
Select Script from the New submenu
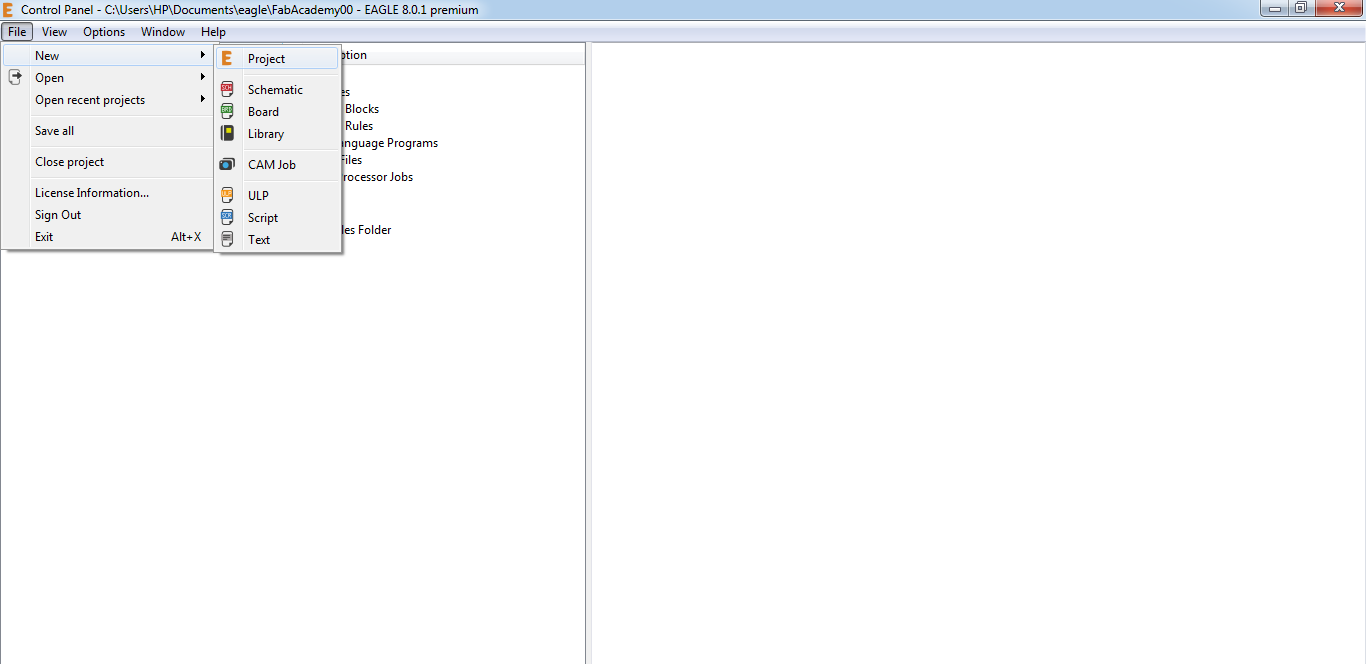pyautogui.click(x=279, y=217)
